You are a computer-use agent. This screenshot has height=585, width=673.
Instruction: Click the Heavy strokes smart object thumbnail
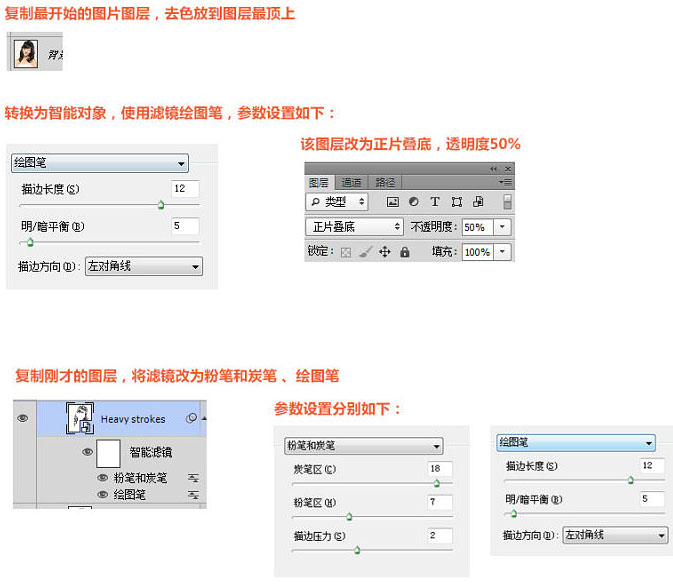[80, 418]
